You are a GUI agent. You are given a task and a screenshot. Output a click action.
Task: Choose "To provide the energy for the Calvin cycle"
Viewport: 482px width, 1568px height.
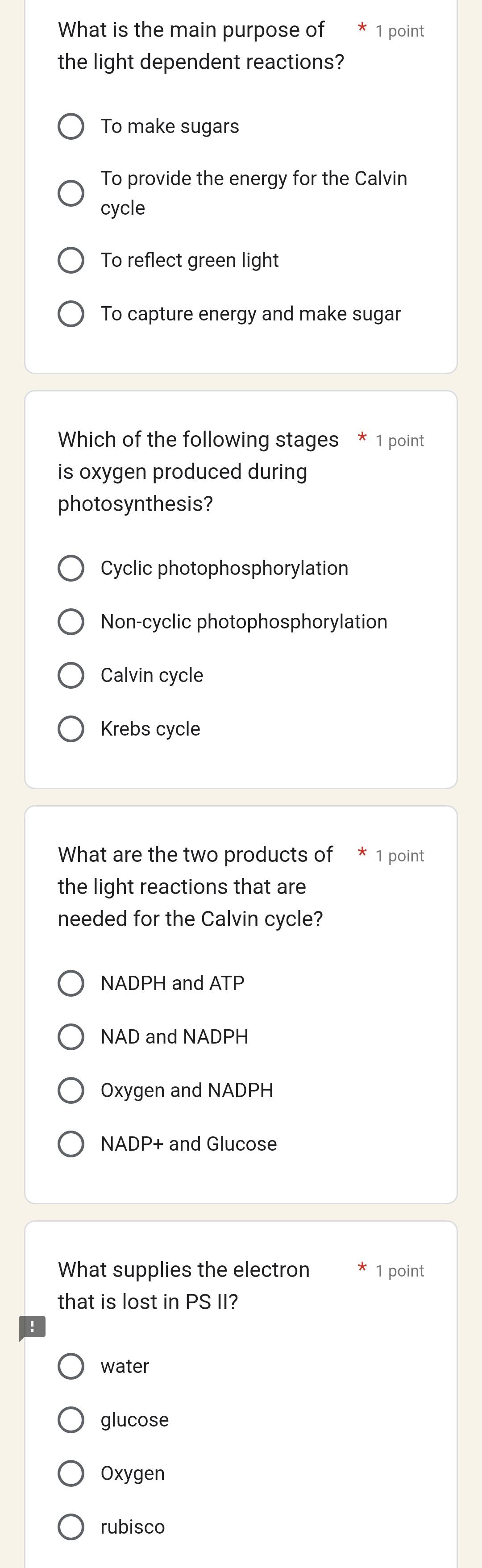[x=71, y=193]
